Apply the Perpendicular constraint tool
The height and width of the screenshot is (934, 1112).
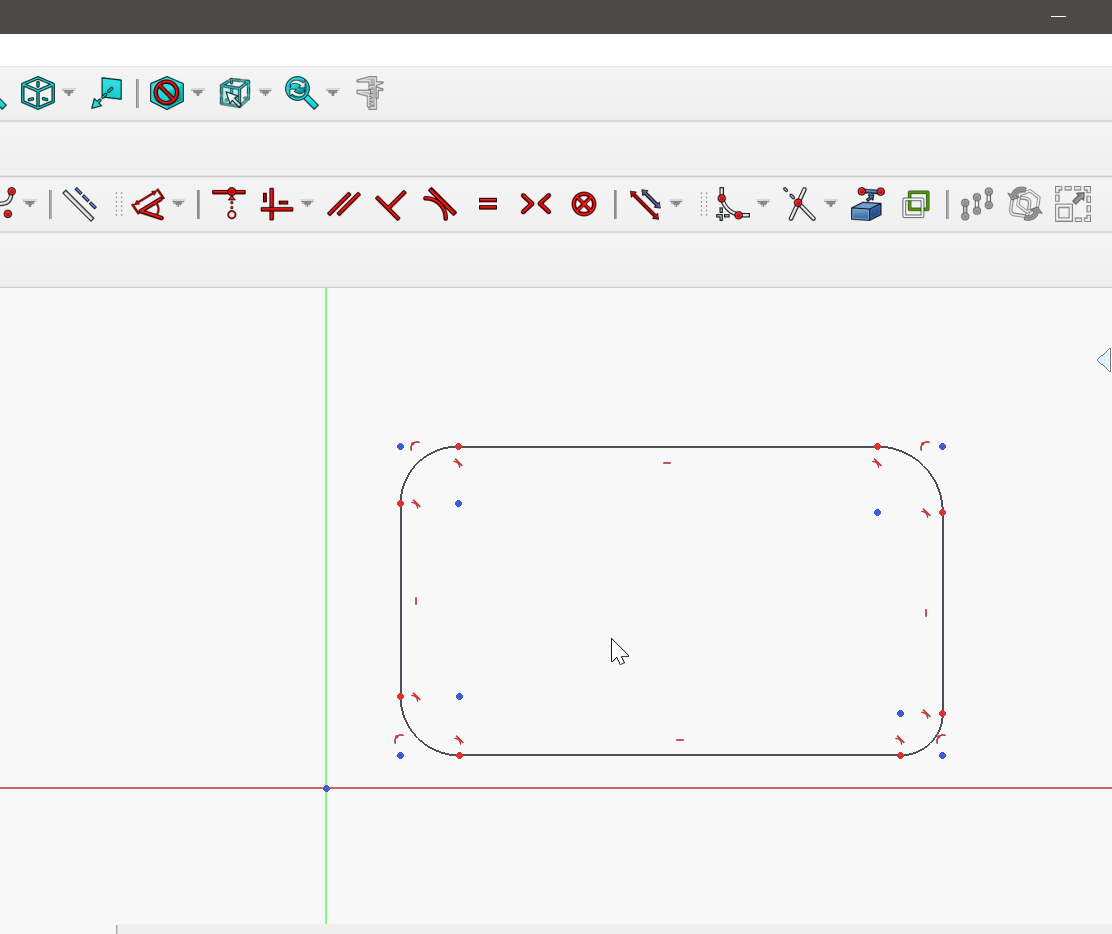pyautogui.click(x=391, y=205)
